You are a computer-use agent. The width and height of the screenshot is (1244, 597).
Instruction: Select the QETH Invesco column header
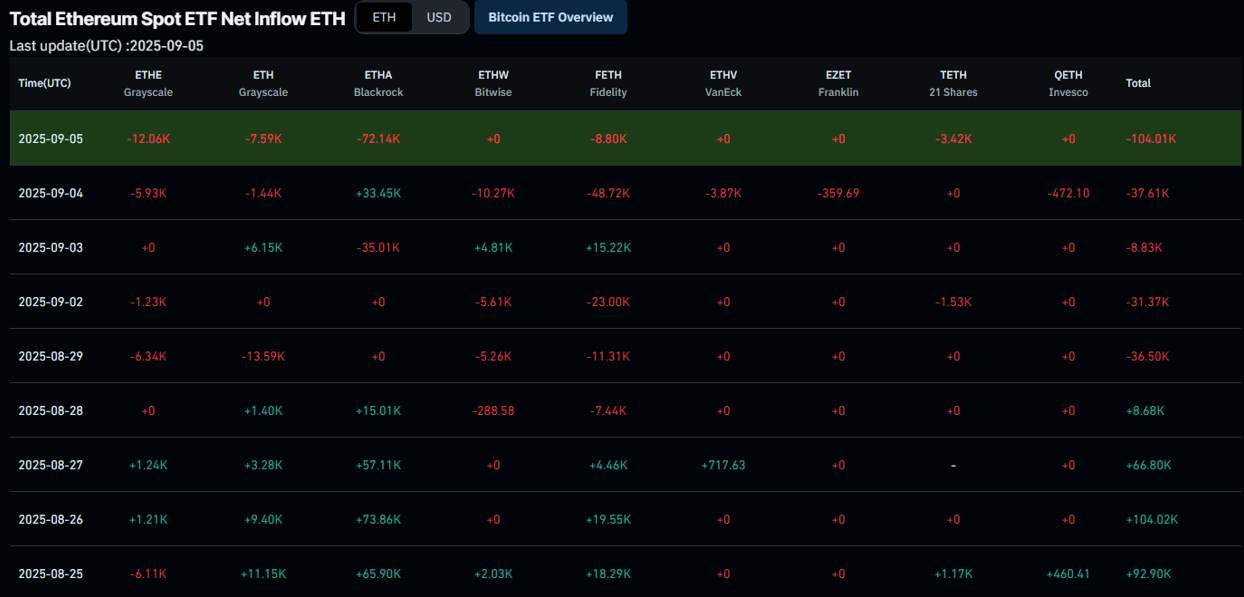click(1068, 83)
